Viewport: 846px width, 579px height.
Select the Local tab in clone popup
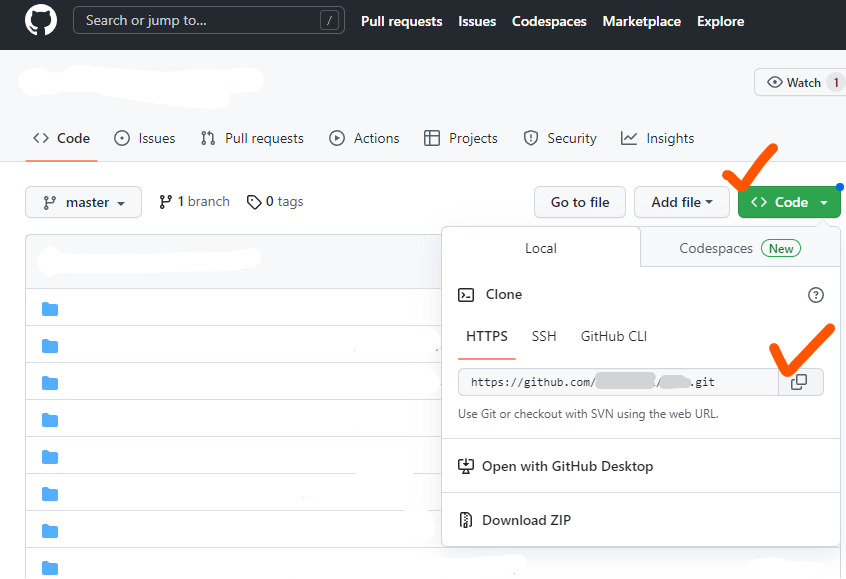[541, 248]
